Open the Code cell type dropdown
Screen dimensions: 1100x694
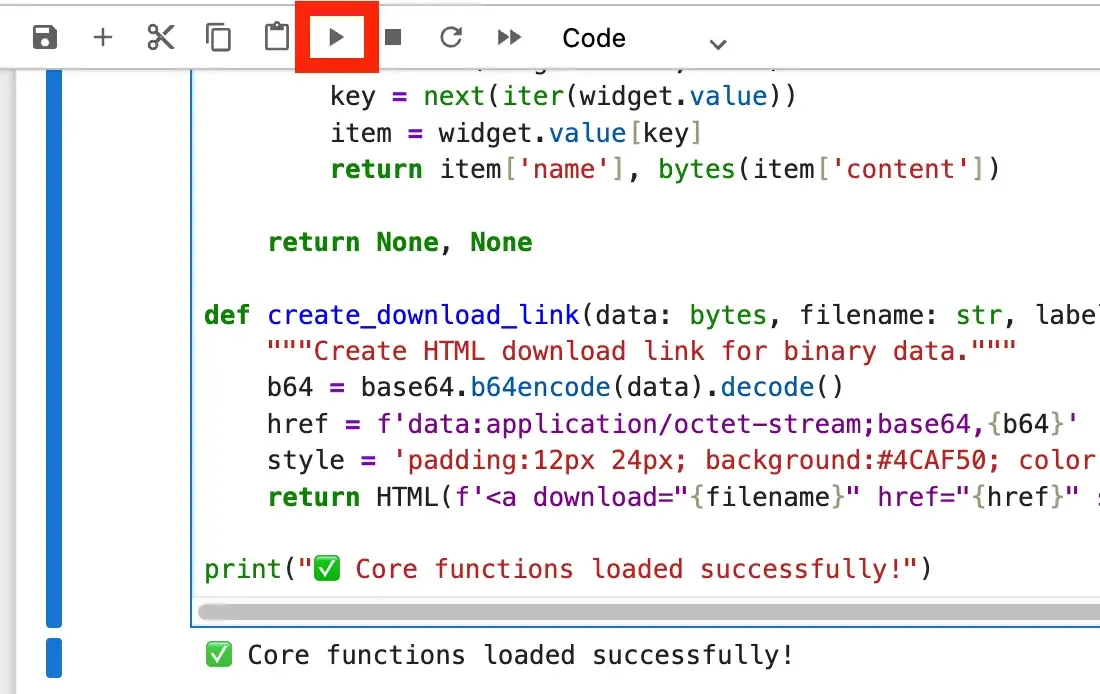644,38
